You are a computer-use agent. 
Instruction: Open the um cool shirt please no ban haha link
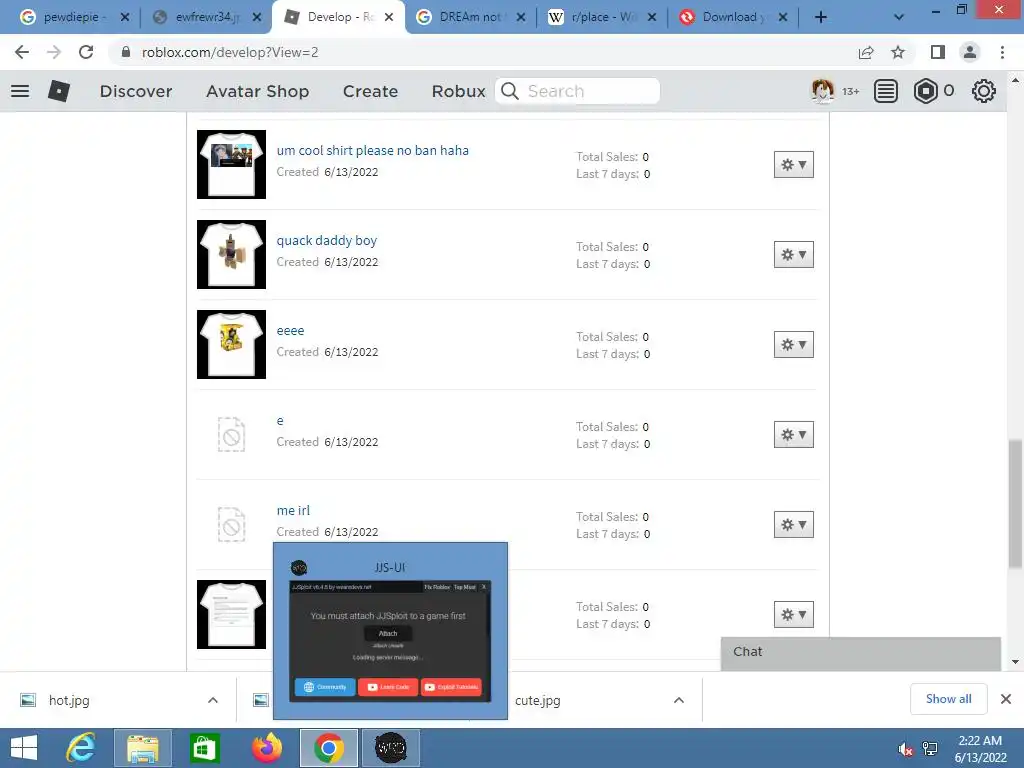click(372, 150)
